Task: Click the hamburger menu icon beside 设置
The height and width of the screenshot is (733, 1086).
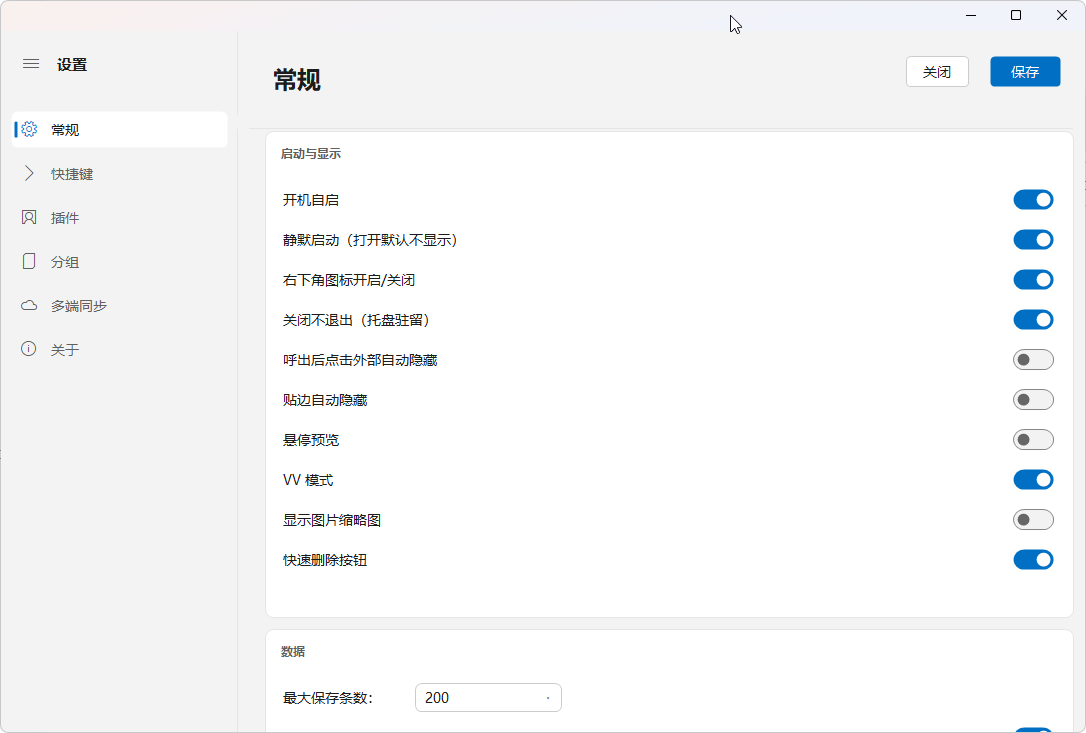Action: (x=31, y=64)
